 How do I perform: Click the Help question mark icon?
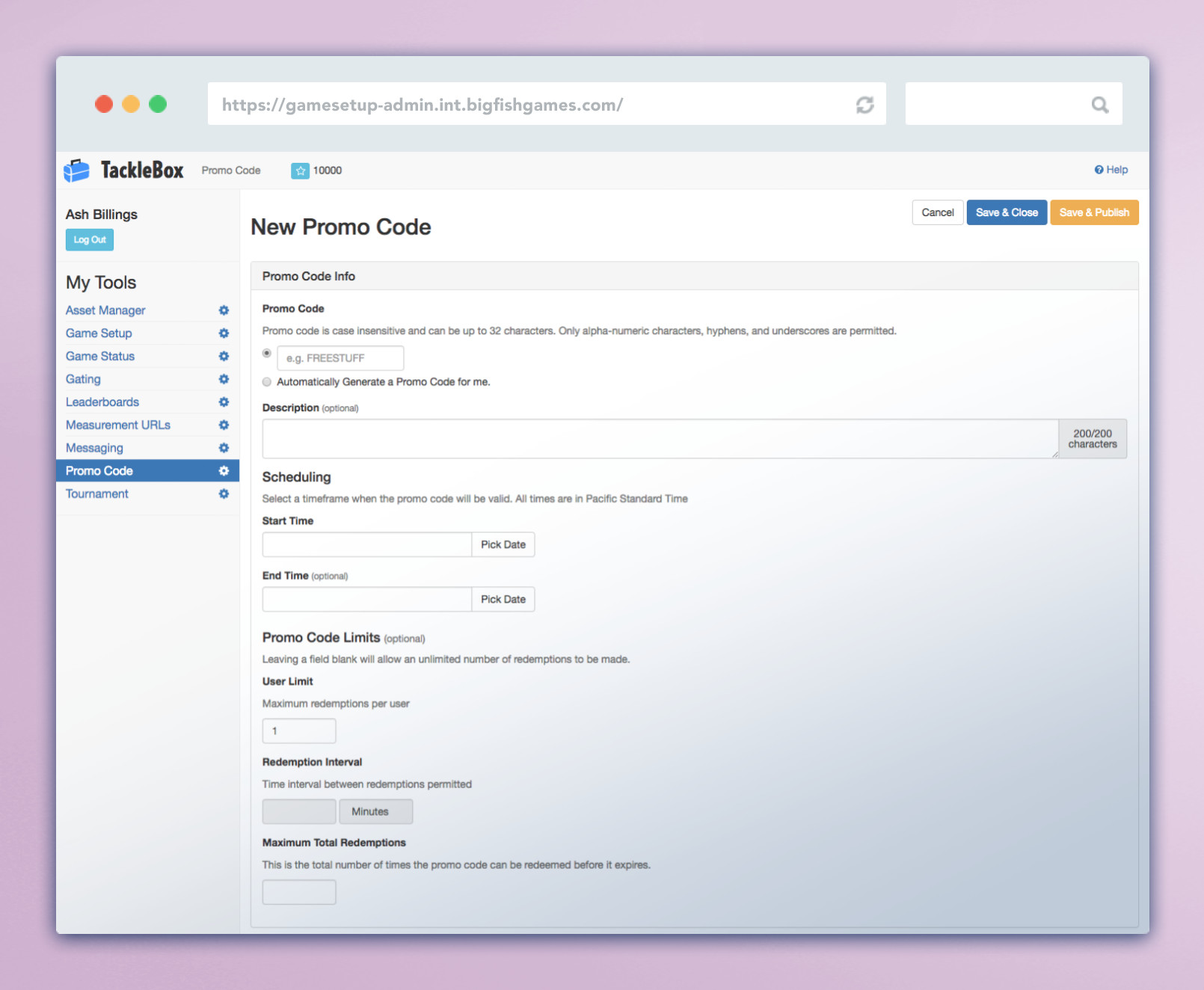tap(1099, 170)
